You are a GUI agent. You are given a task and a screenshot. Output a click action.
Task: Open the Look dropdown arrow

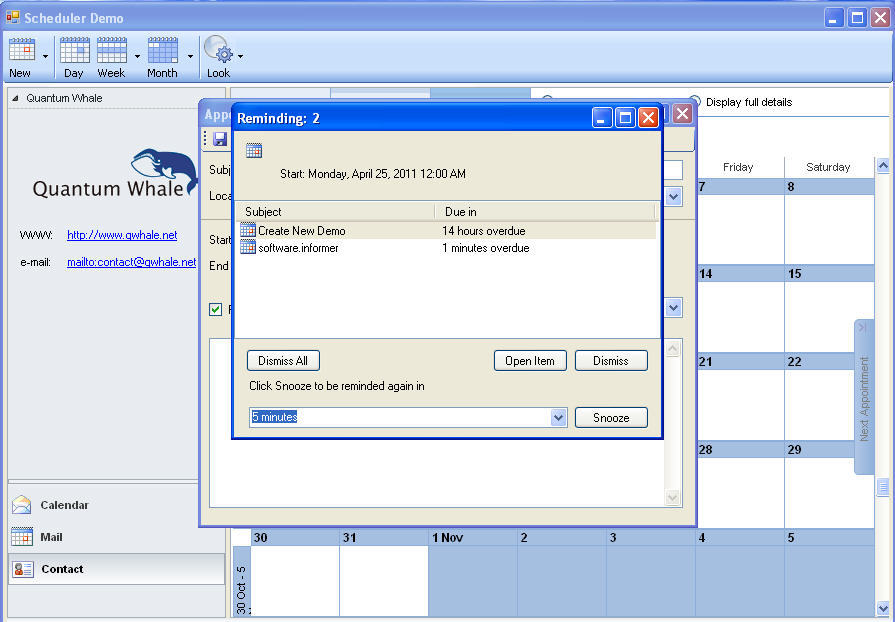(x=240, y=56)
